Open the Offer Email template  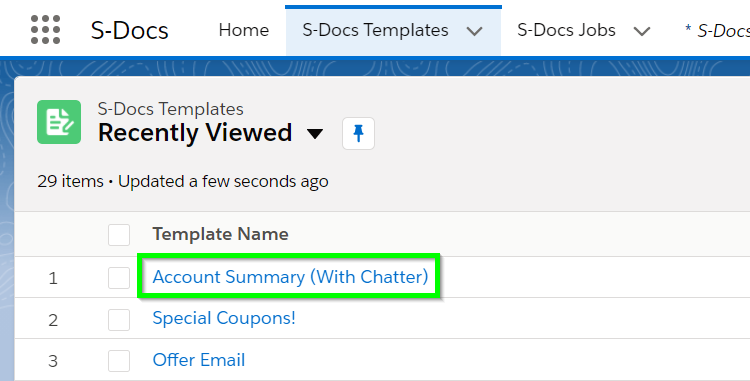(x=199, y=360)
